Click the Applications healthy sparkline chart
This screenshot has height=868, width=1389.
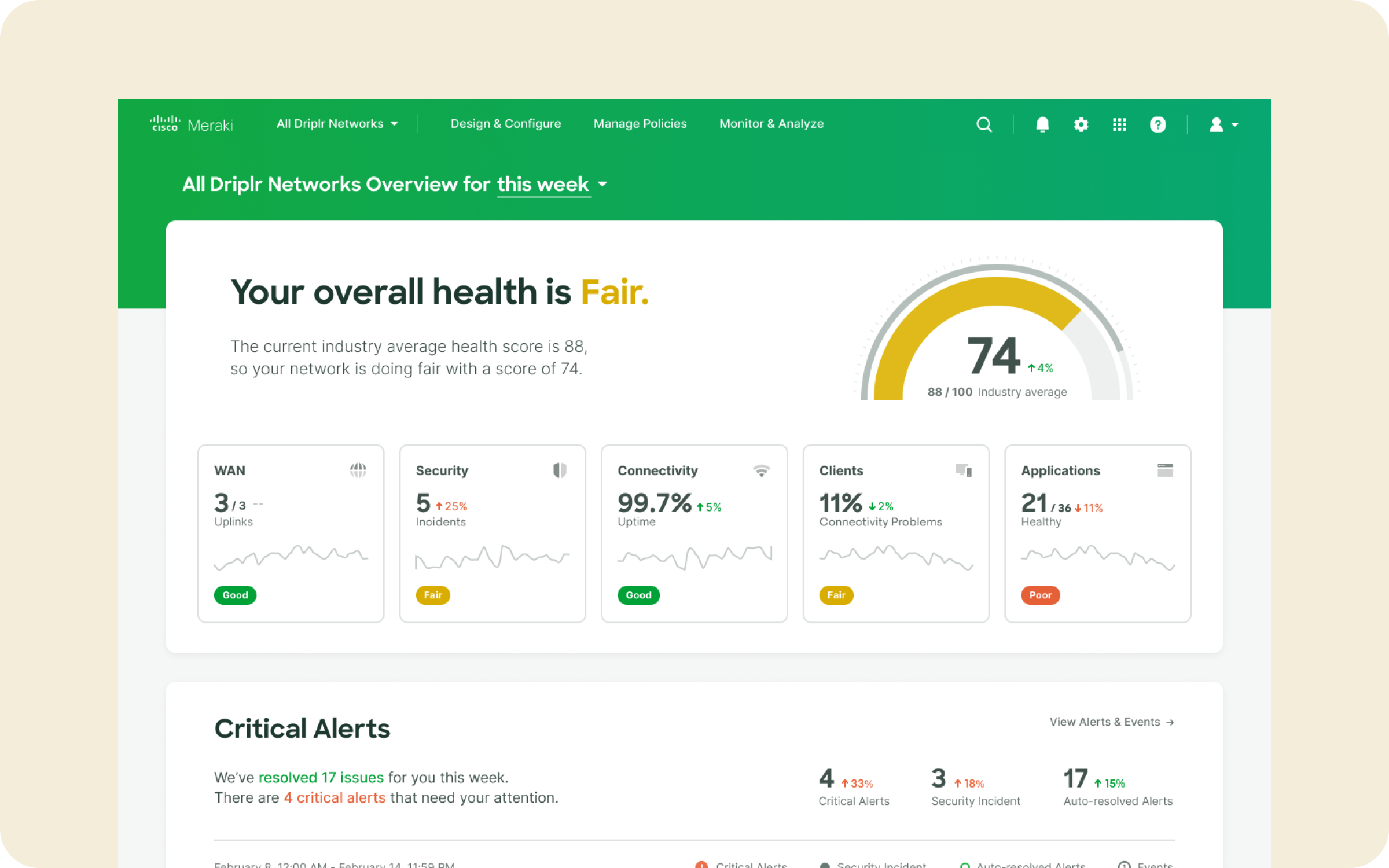pyautogui.click(x=1098, y=557)
